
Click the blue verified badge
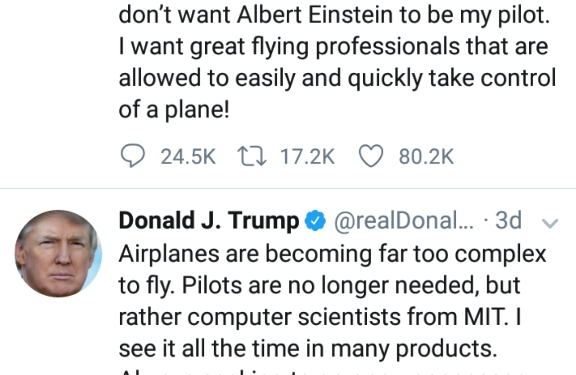click(315, 221)
